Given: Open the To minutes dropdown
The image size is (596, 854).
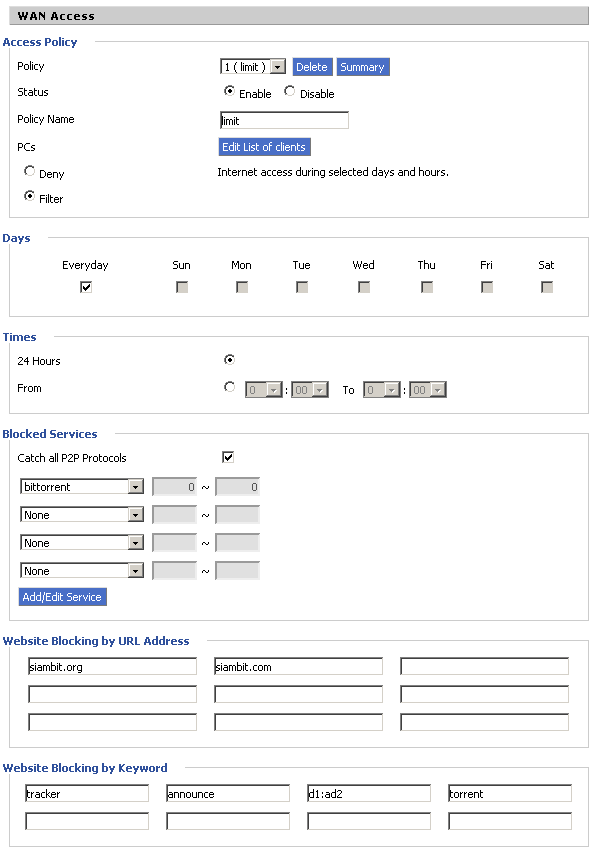Looking at the screenshot, I should [428, 390].
